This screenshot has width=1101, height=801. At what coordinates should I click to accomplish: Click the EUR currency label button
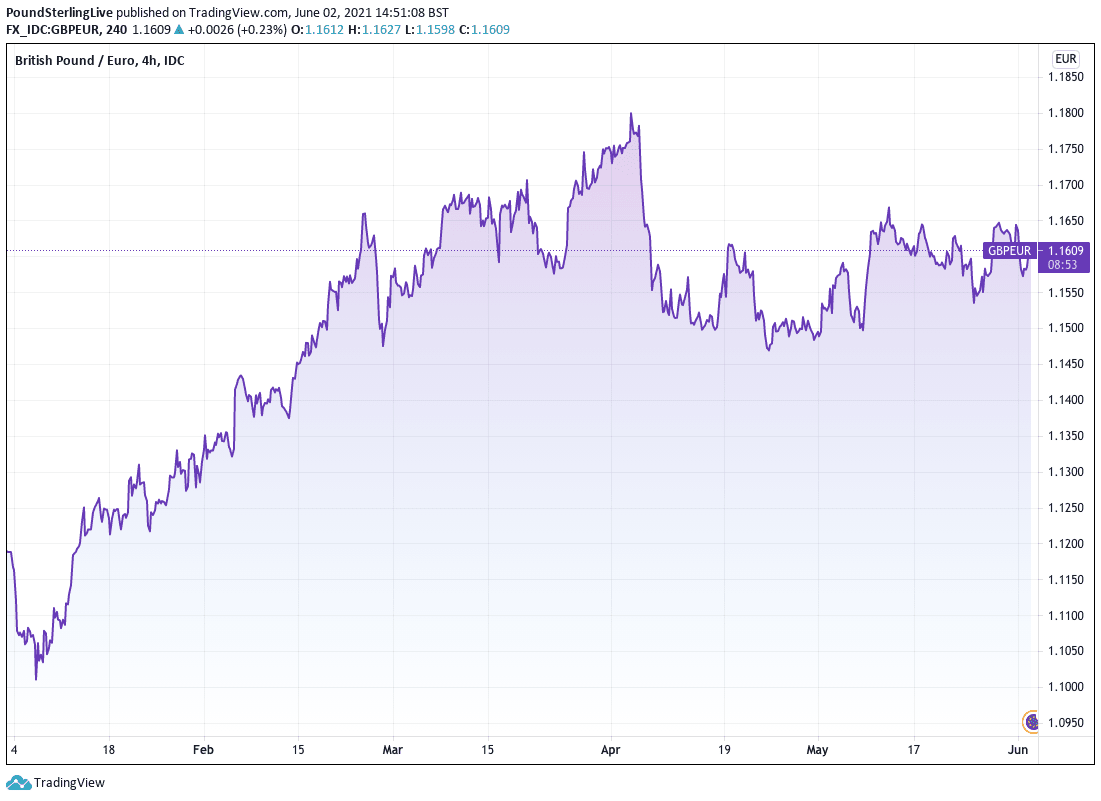(1065, 59)
